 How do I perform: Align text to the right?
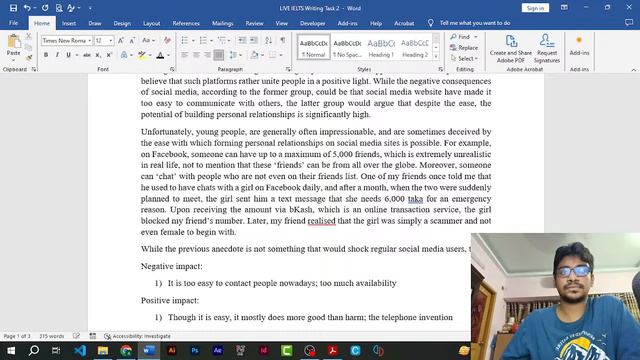click(x=207, y=55)
